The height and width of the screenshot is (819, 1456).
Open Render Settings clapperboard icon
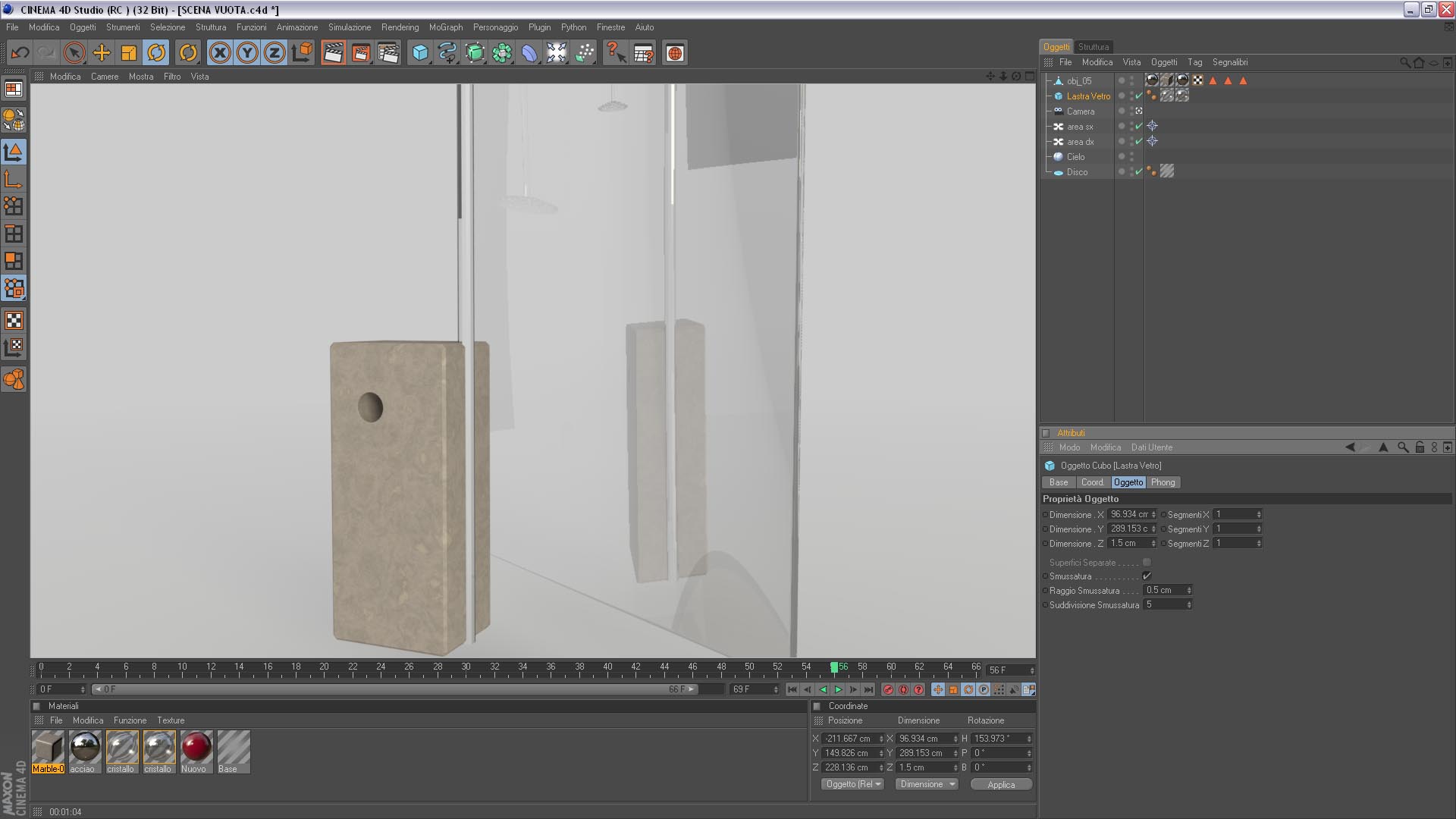click(388, 53)
